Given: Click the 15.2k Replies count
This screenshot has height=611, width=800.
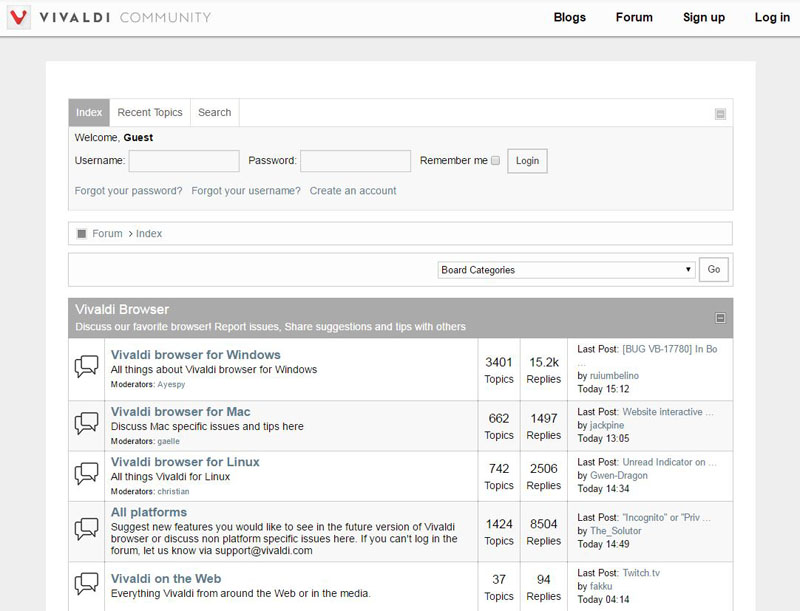Looking at the screenshot, I should point(544,370).
